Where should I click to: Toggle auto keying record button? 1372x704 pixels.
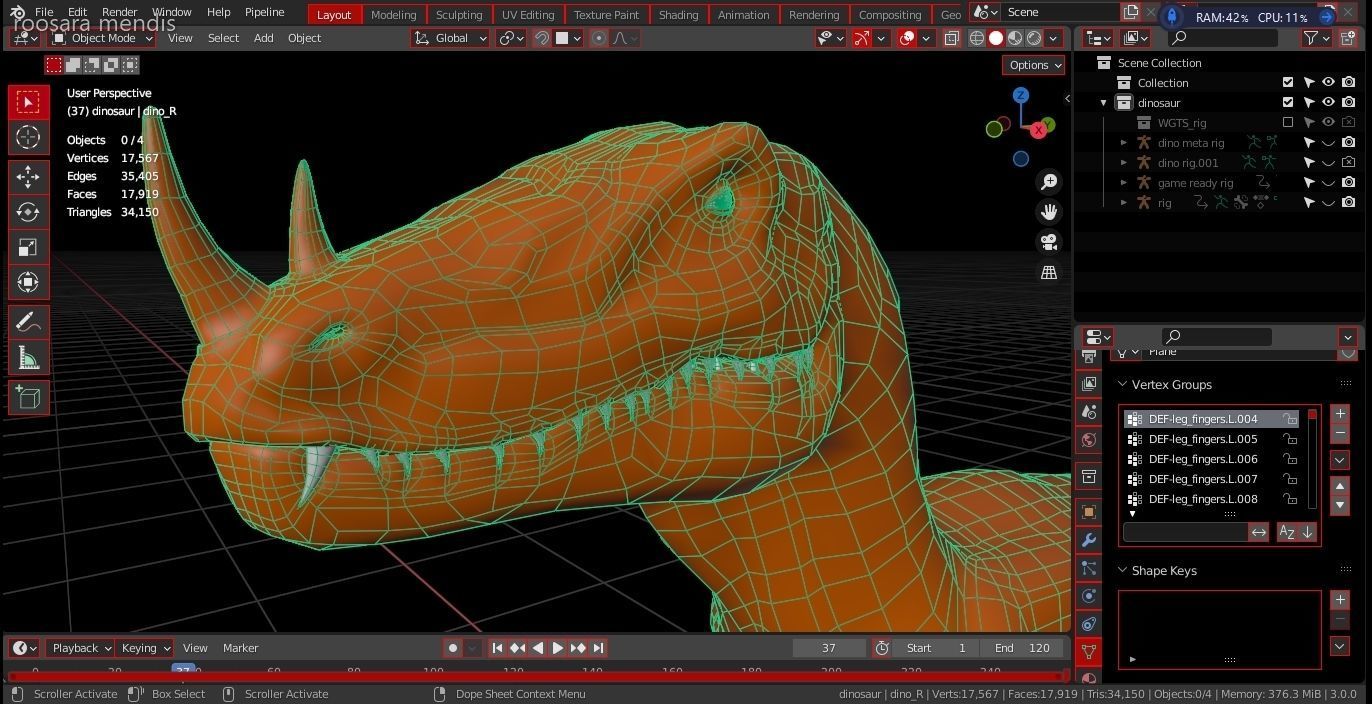(453, 648)
